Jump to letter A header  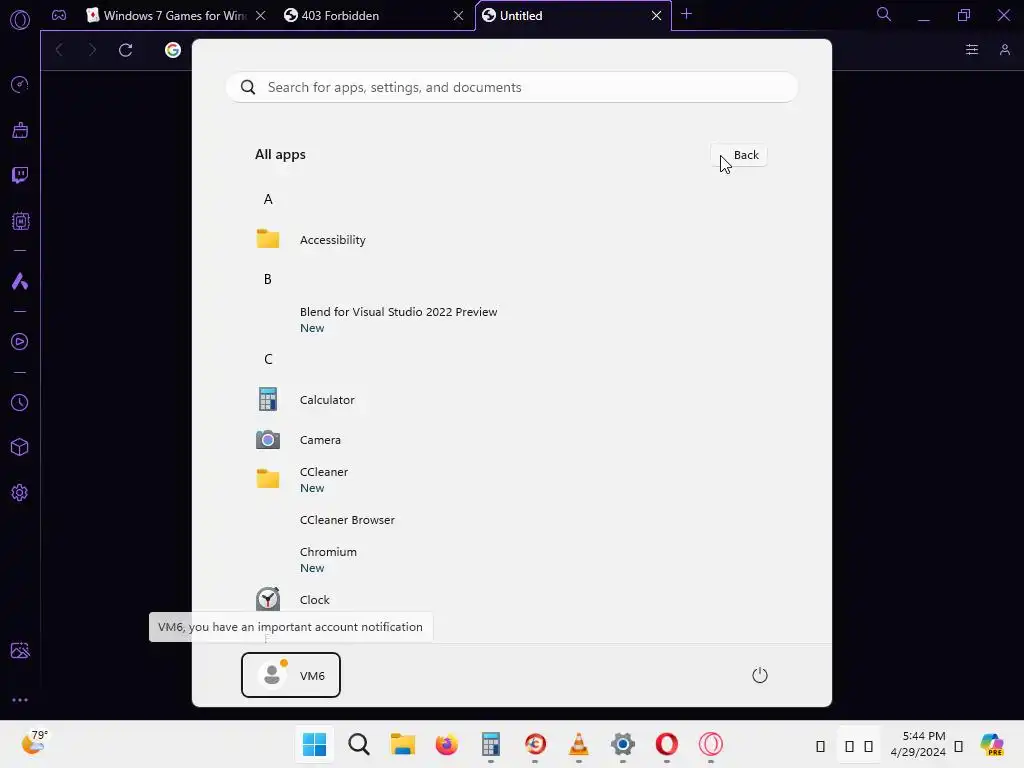click(x=268, y=199)
